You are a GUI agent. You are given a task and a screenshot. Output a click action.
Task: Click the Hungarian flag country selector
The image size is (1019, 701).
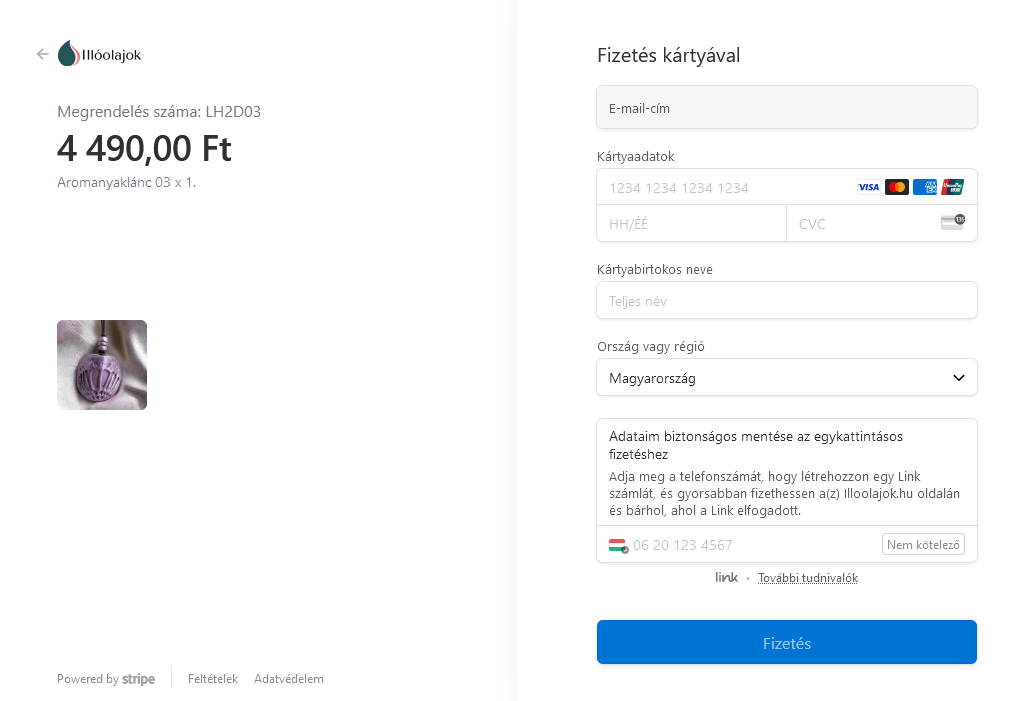pos(618,545)
